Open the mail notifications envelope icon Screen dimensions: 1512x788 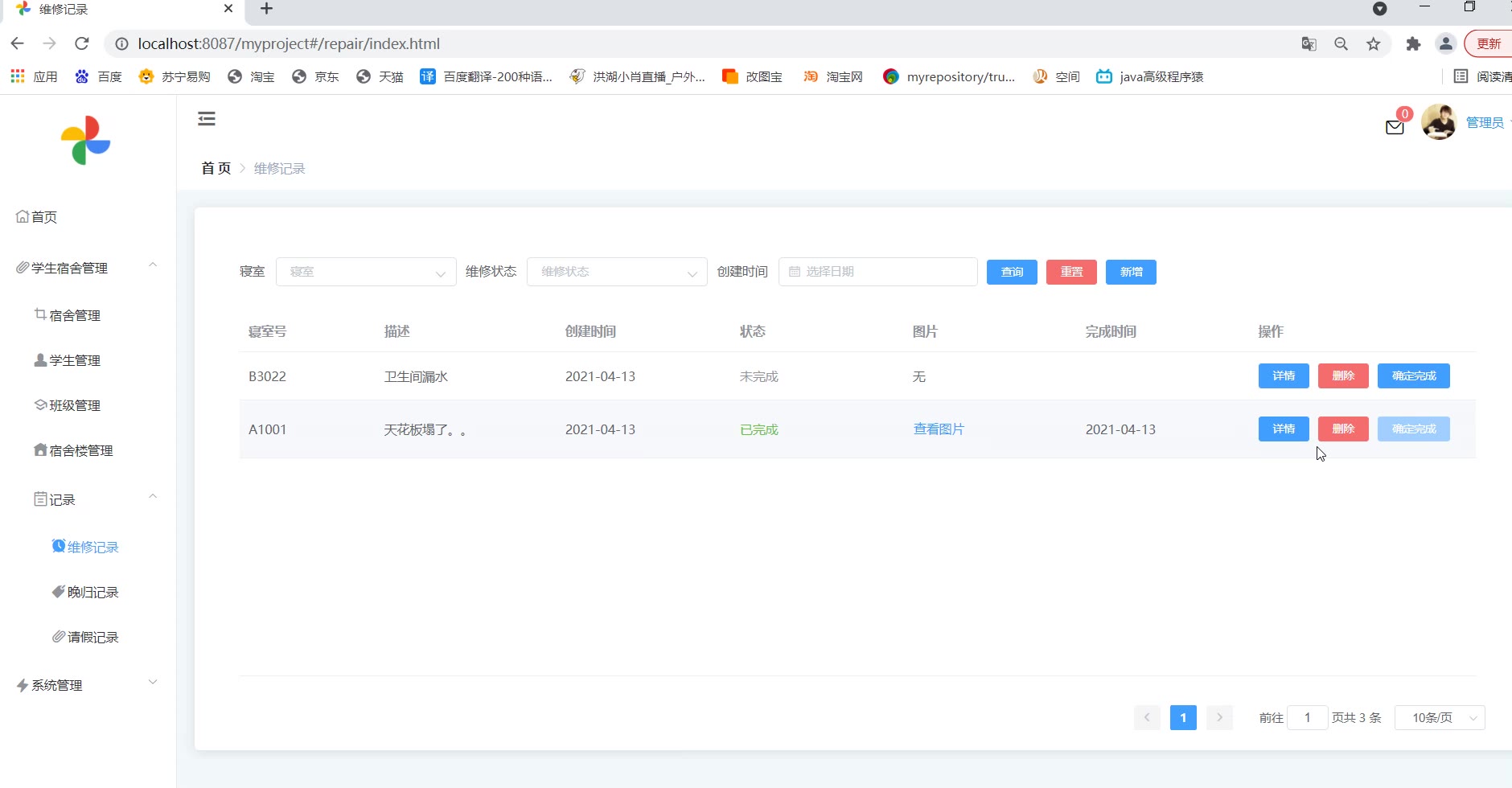click(1395, 127)
